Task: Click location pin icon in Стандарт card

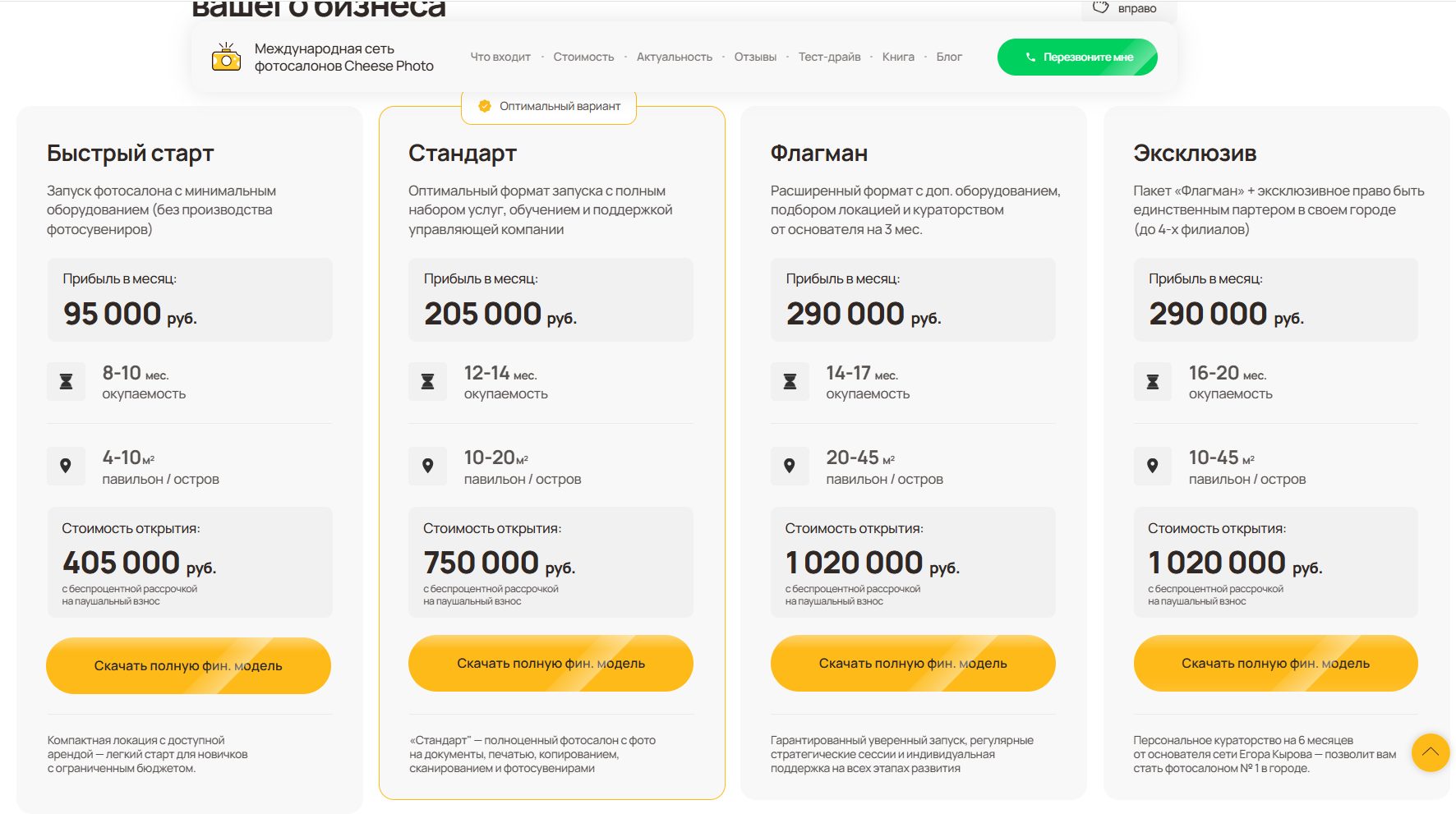Action: coord(428,466)
